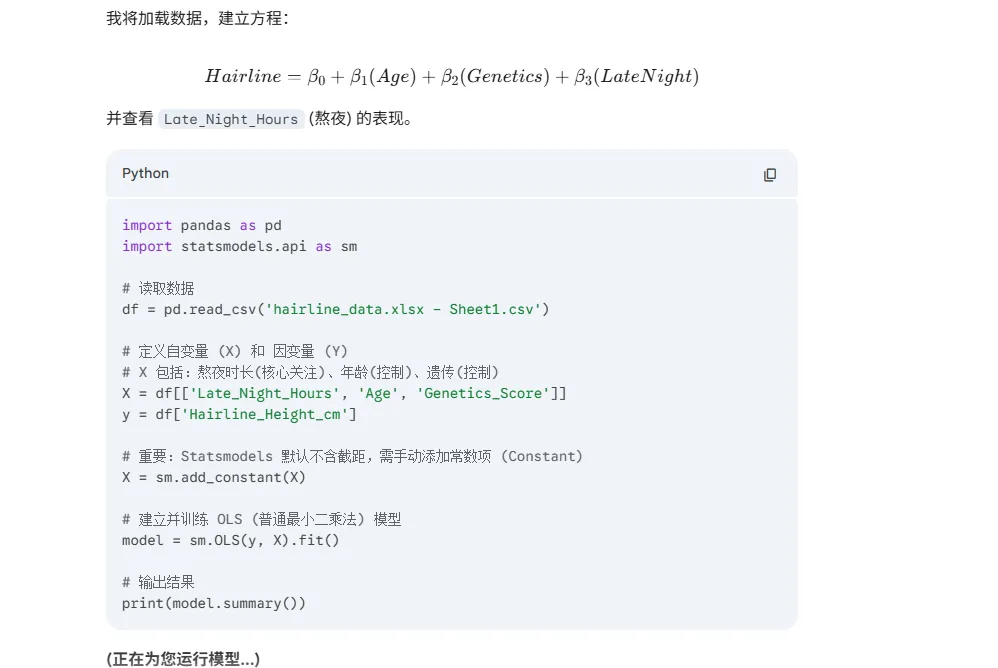Click the print(model.summary()) line

(213, 603)
